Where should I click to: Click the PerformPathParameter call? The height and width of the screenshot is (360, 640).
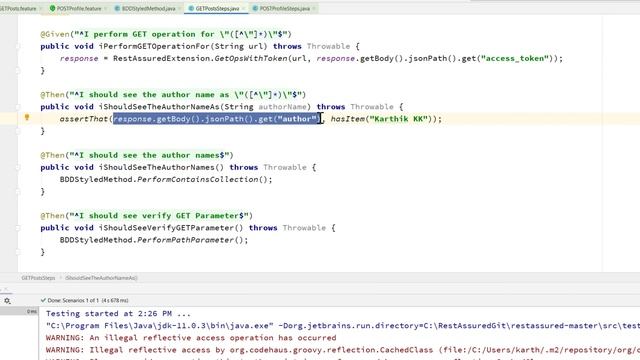tap(186, 240)
